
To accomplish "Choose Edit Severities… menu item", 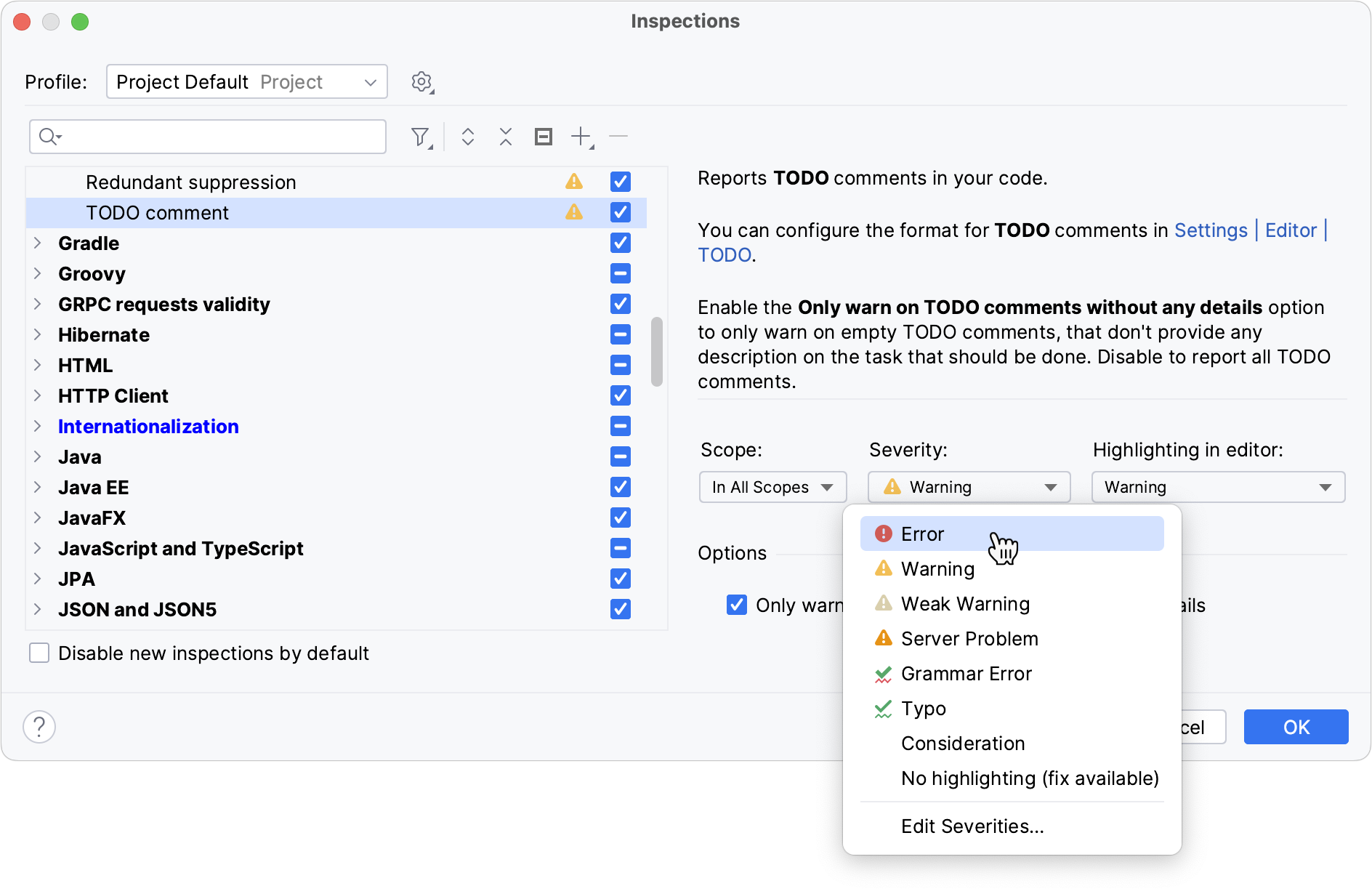I will click(x=972, y=826).
